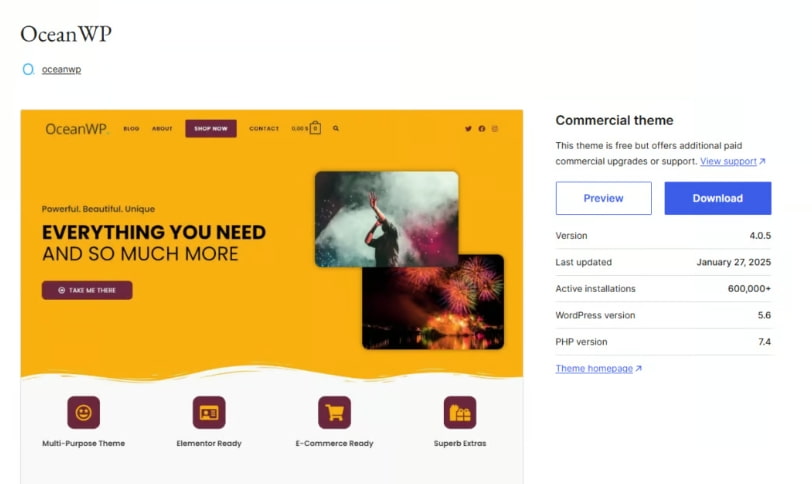Open the Theme homepage link
The image size is (812, 484).
coord(594,369)
